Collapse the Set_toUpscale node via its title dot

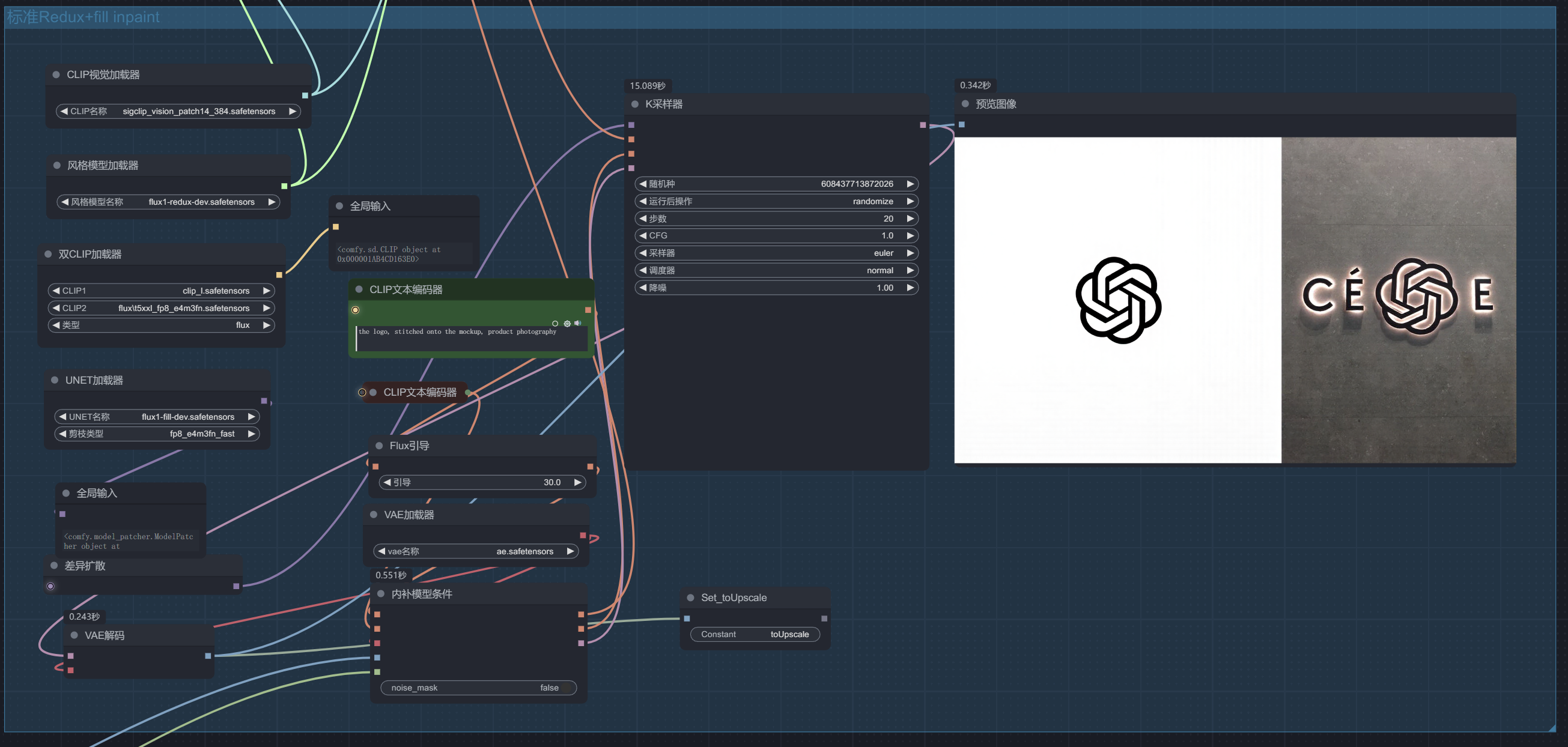(690, 597)
